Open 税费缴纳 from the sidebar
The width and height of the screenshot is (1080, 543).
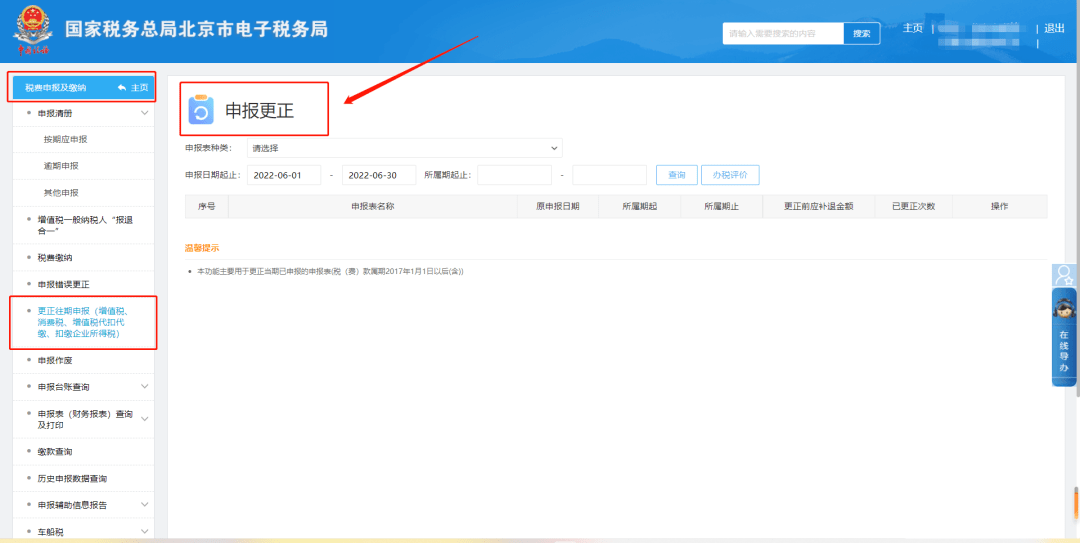point(55,257)
